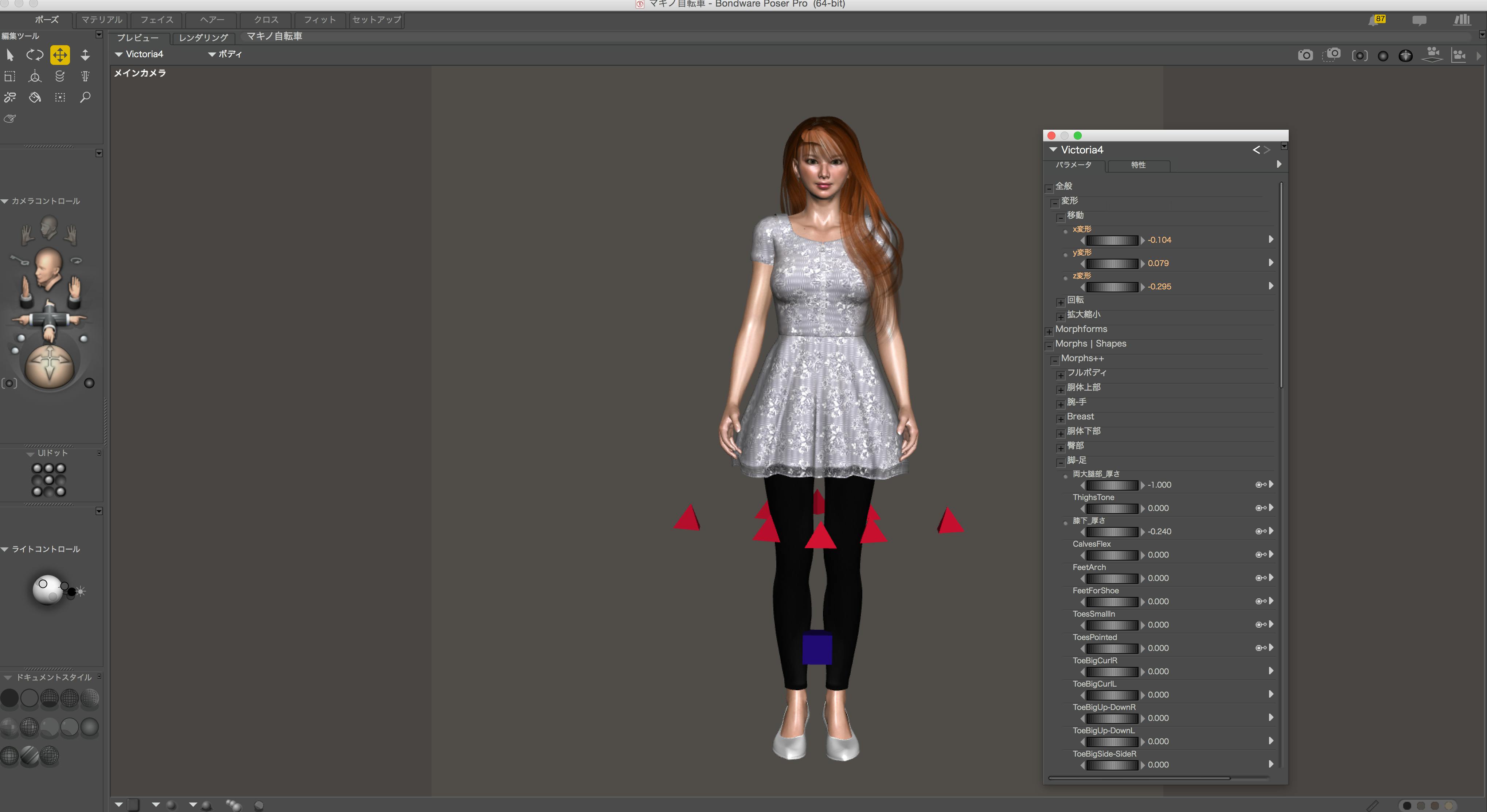Image resolution: width=1487 pixels, height=812 pixels.
Task: Expand the Morphforms group
Action: tap(1049, 331)
